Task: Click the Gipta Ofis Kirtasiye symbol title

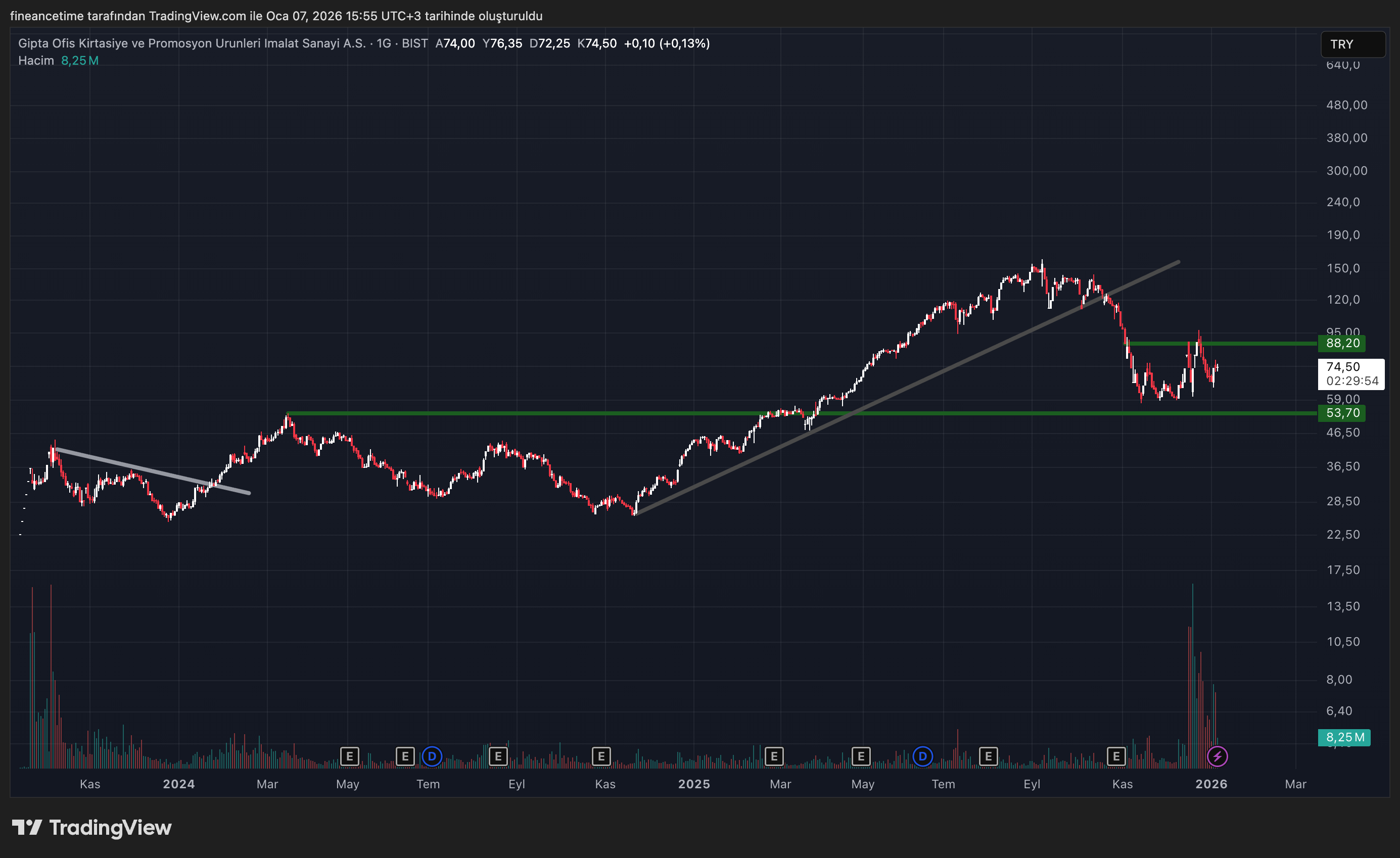Action: tap(192, 43)
